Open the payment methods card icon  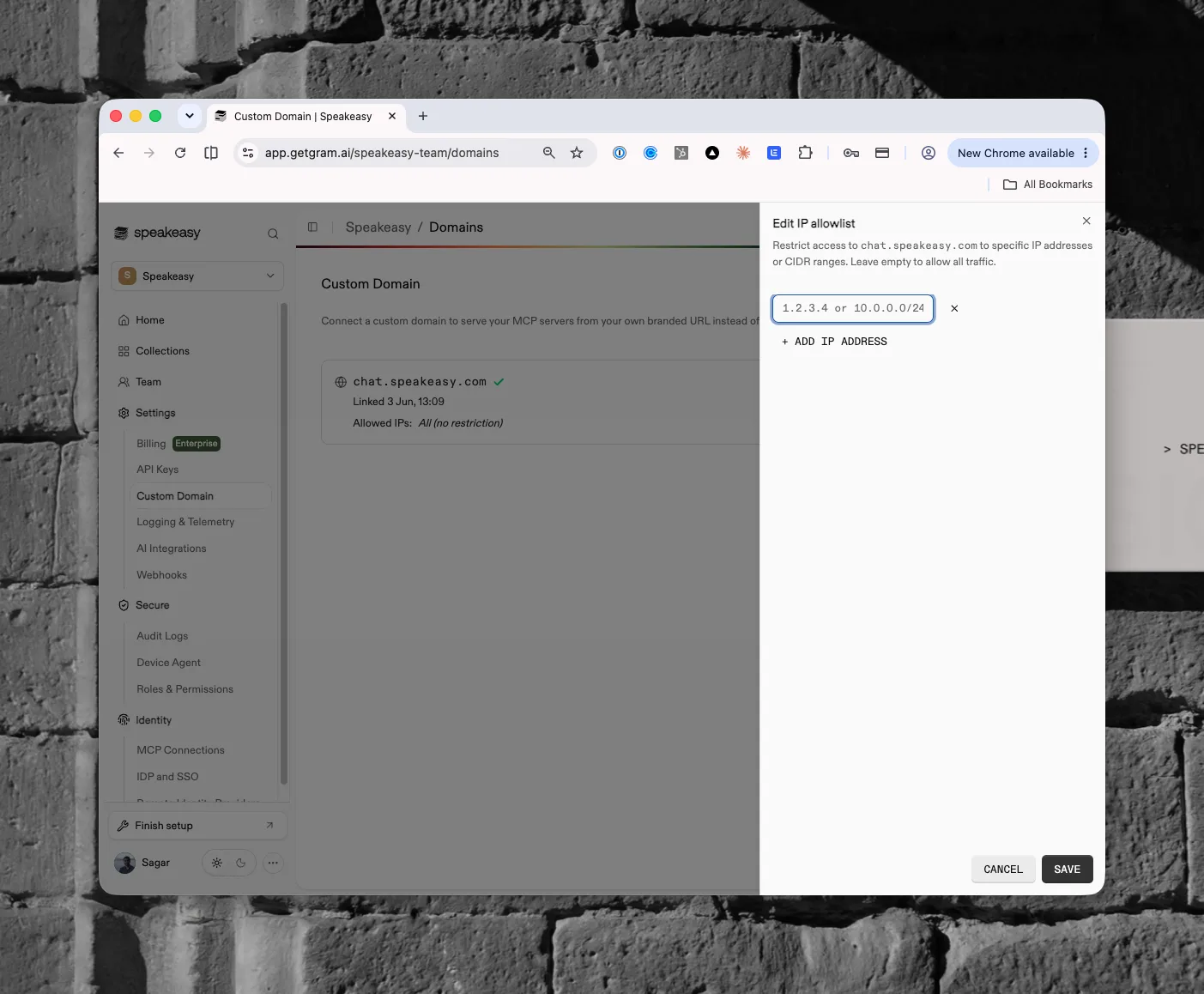pyautogui.click(x=882, y=153)
